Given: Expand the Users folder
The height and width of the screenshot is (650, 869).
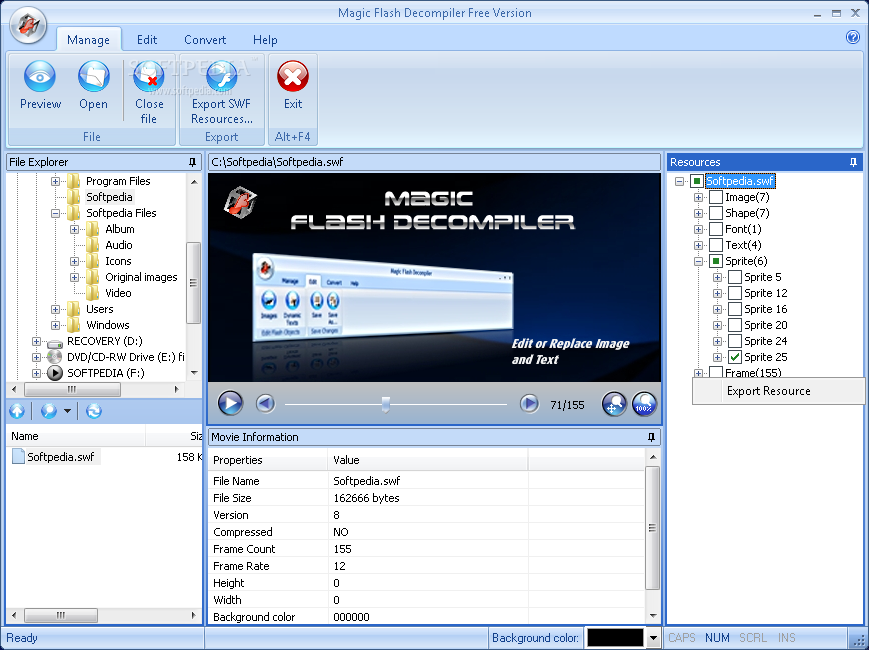Looking at the screenshot, I should pos(55,309).
